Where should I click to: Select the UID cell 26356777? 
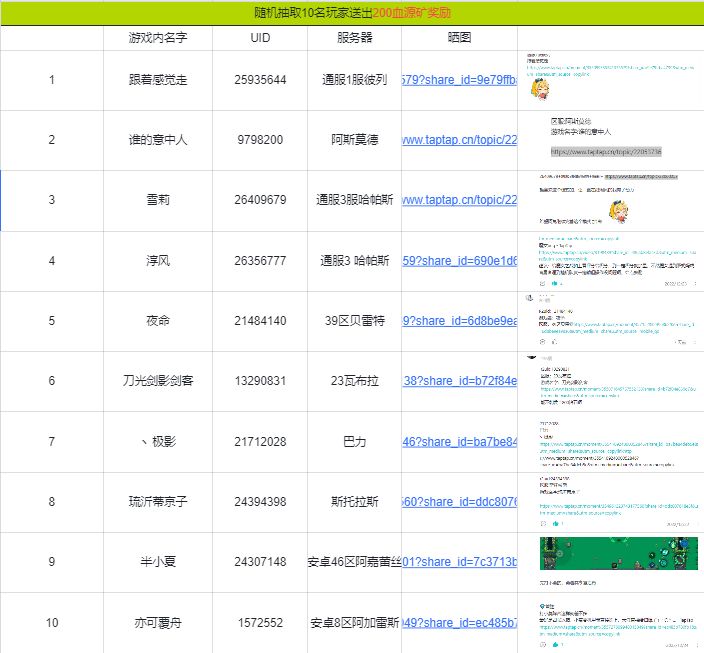click(x=260, y=261)
